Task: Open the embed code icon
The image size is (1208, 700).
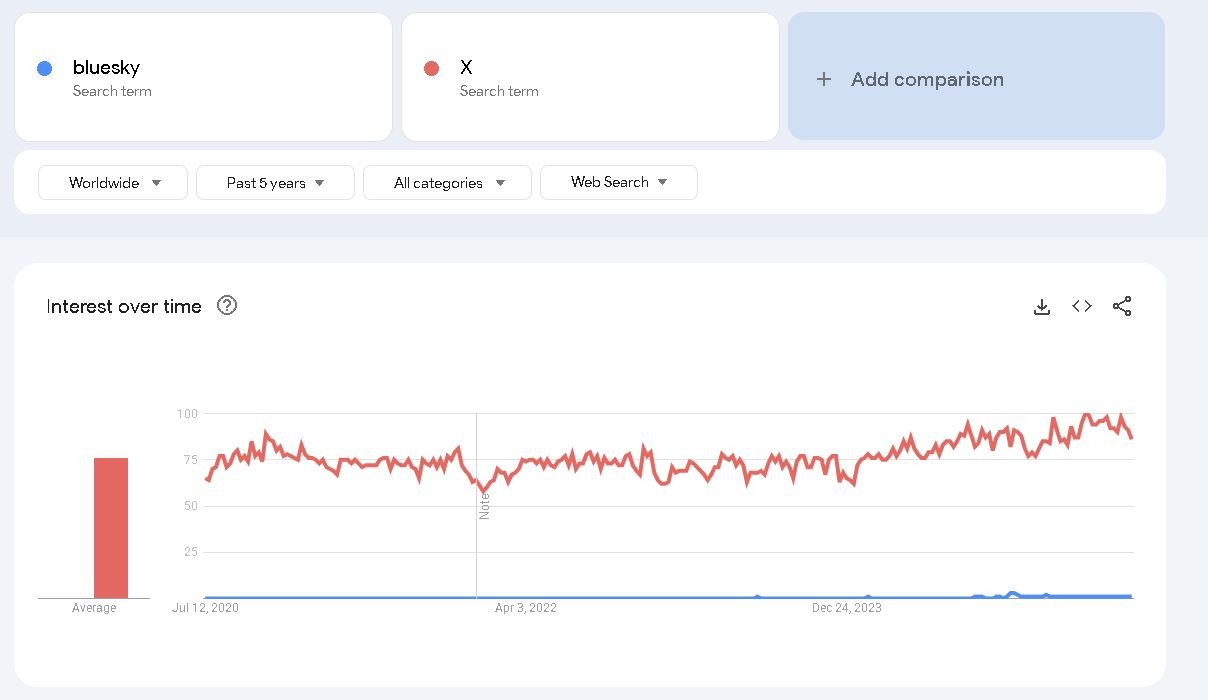Action: click(x=1082, y=306)
